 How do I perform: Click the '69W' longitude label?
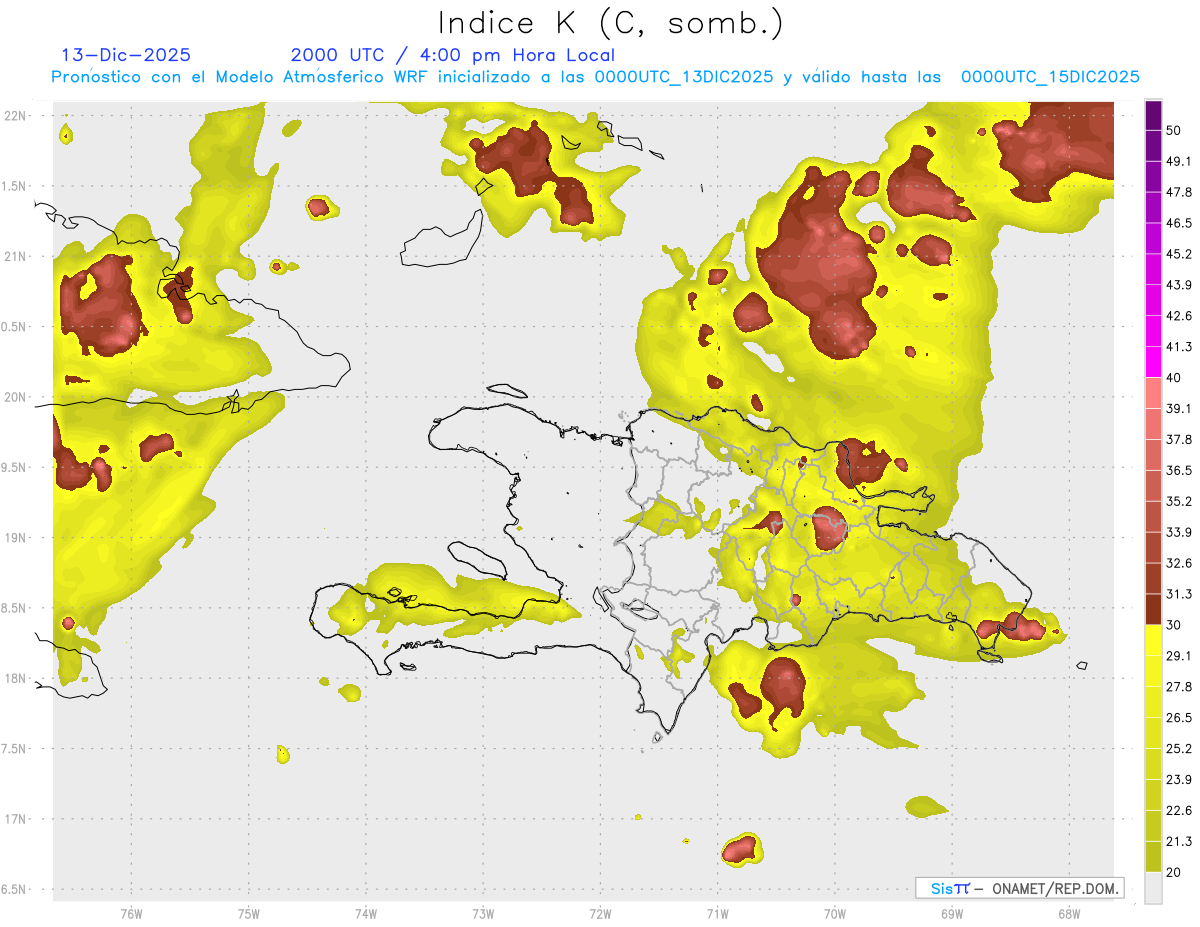951,913
